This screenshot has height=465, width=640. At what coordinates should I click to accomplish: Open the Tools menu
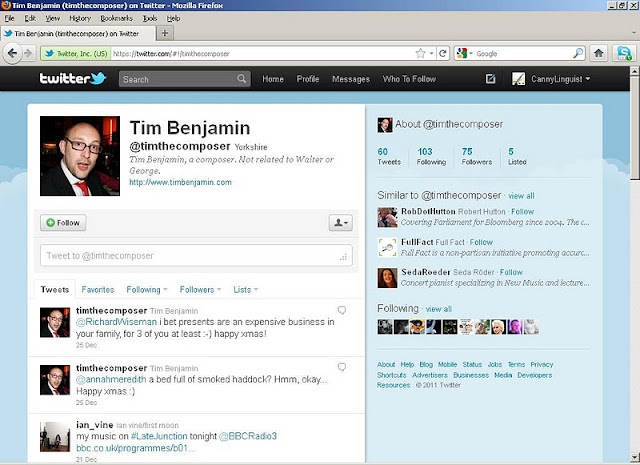tap(150, 18)
